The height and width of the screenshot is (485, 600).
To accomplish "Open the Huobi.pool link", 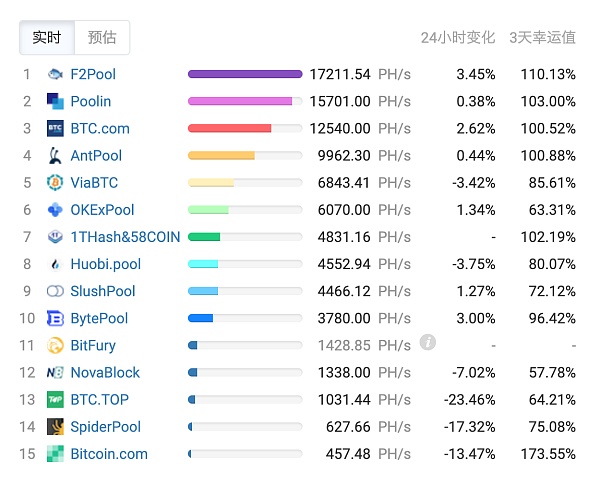I will point(105,264).
